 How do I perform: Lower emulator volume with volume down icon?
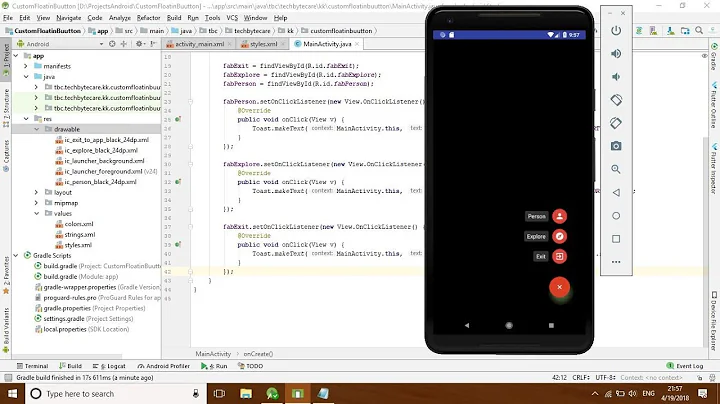click(x=616, y=77)
